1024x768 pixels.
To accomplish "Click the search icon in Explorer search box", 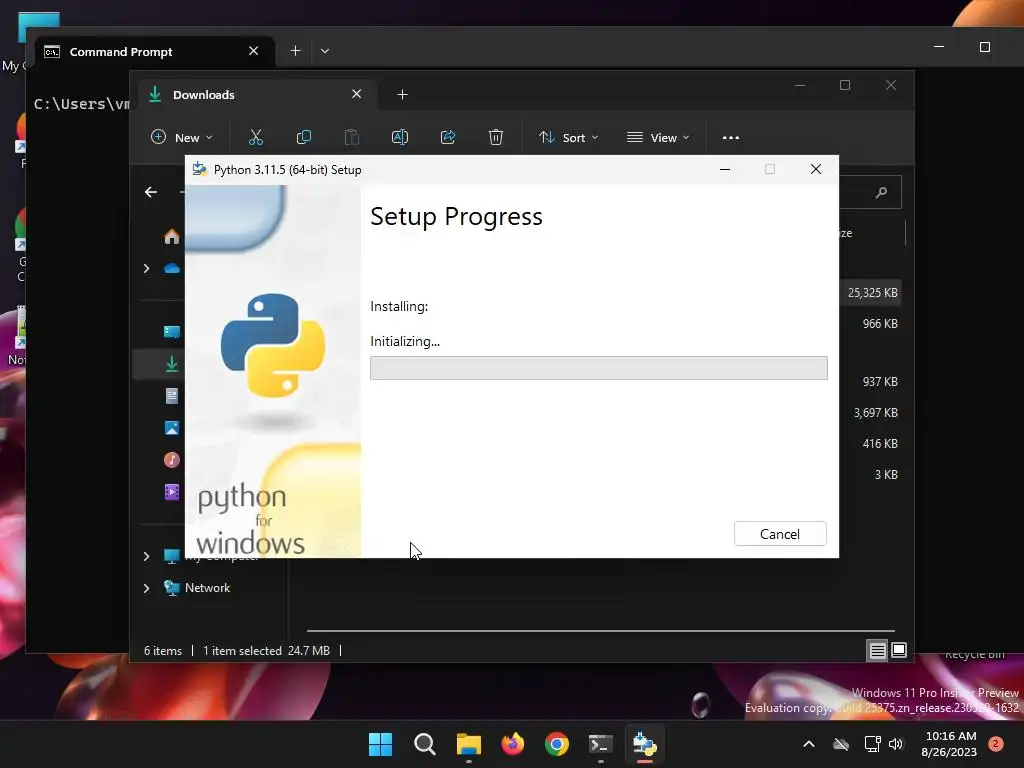I will pos(882,192).
